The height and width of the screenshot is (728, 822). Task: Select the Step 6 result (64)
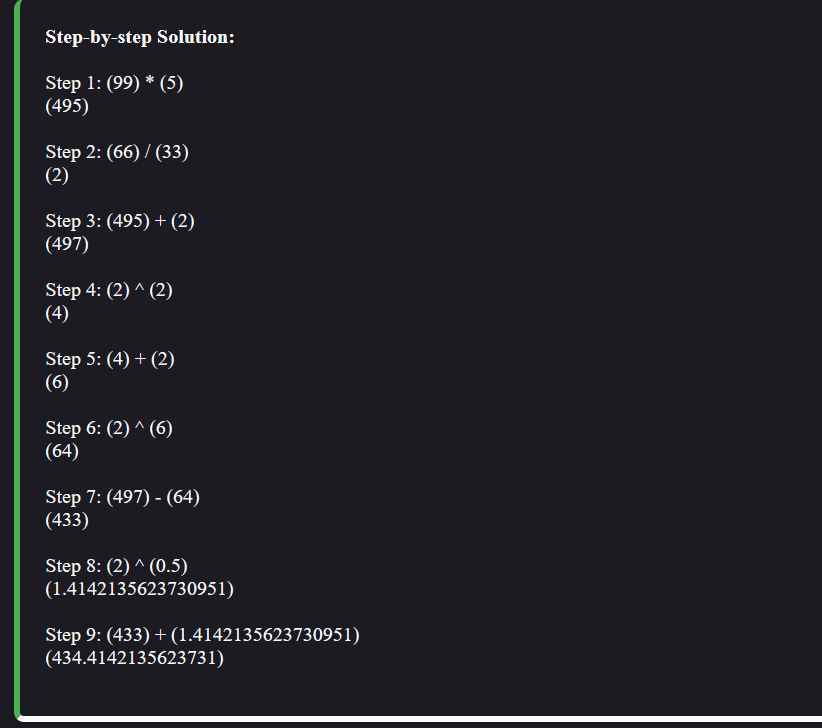pos(62,451)
